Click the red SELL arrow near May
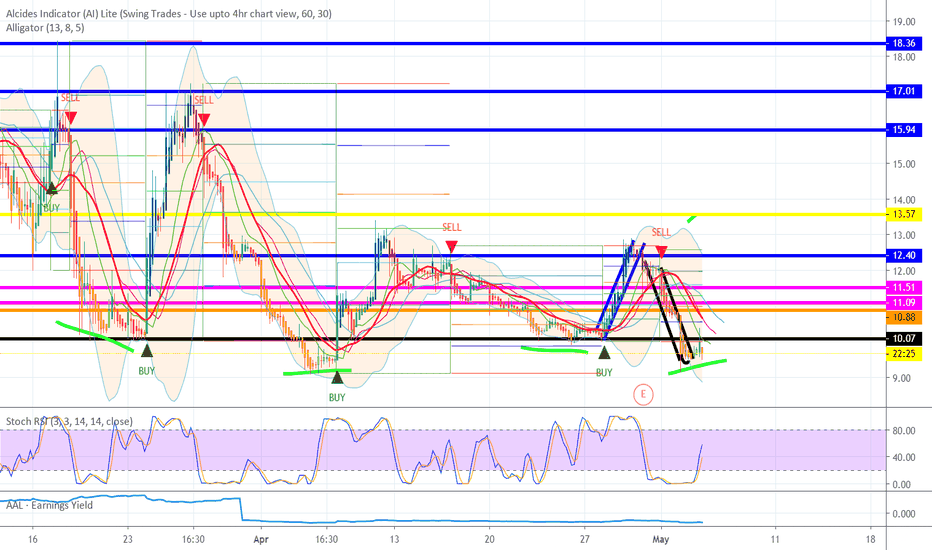The image size is (932, 550). pos(661,252)
